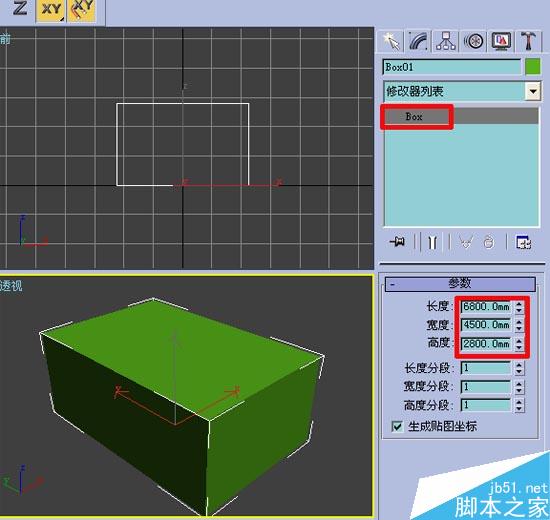This screenshot has height=520, width=550.
Task: Click the 修改器列表 dropdown arrow
Action: pos(533,92)
